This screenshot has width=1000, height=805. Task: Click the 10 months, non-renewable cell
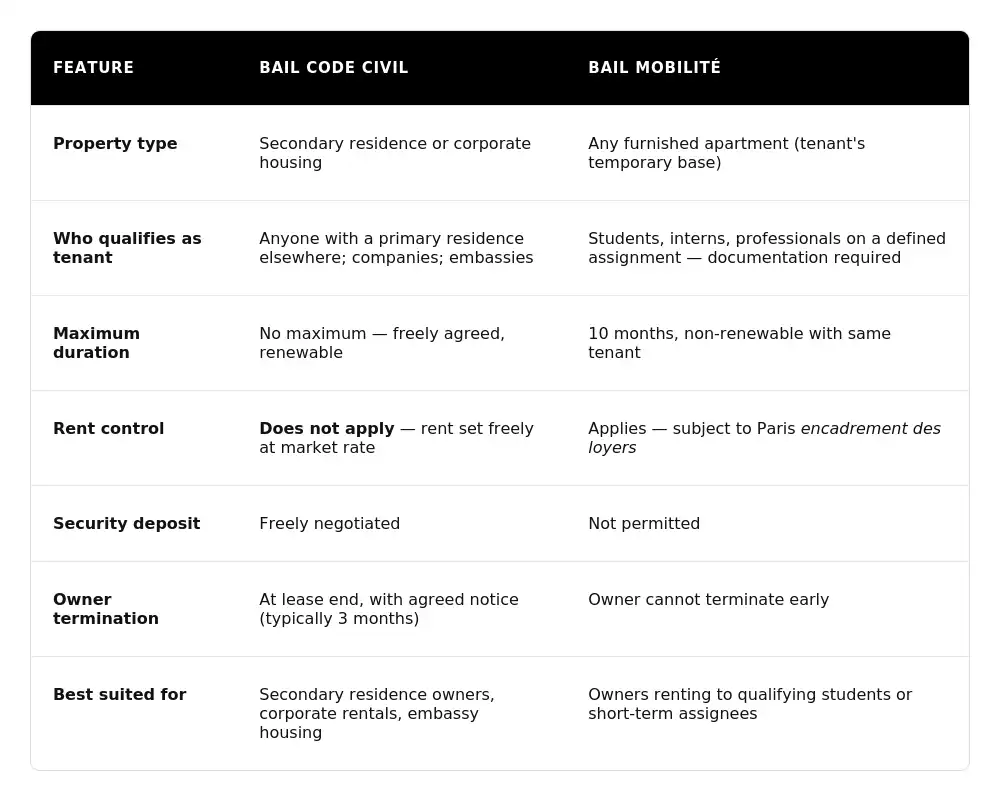coord(738,343)
